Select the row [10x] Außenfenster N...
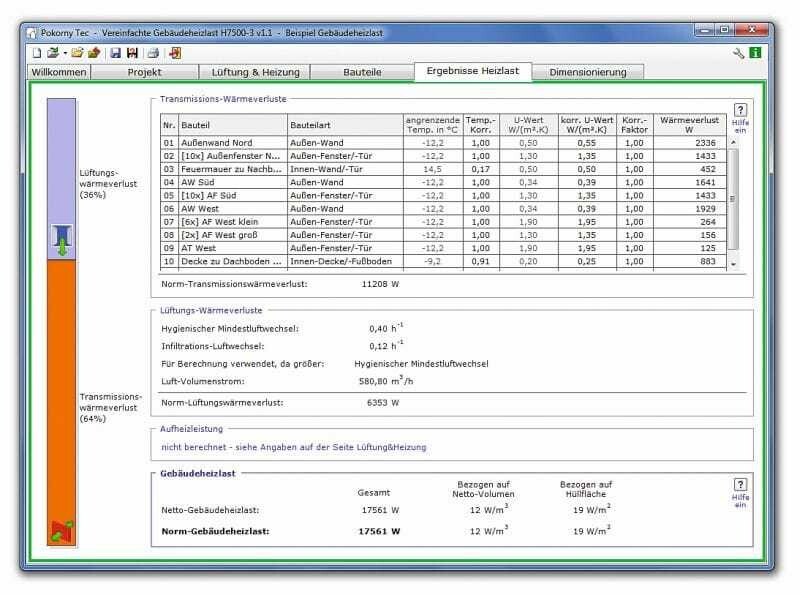This screenshot has width=800, height=595. click(x=443, y=156)
